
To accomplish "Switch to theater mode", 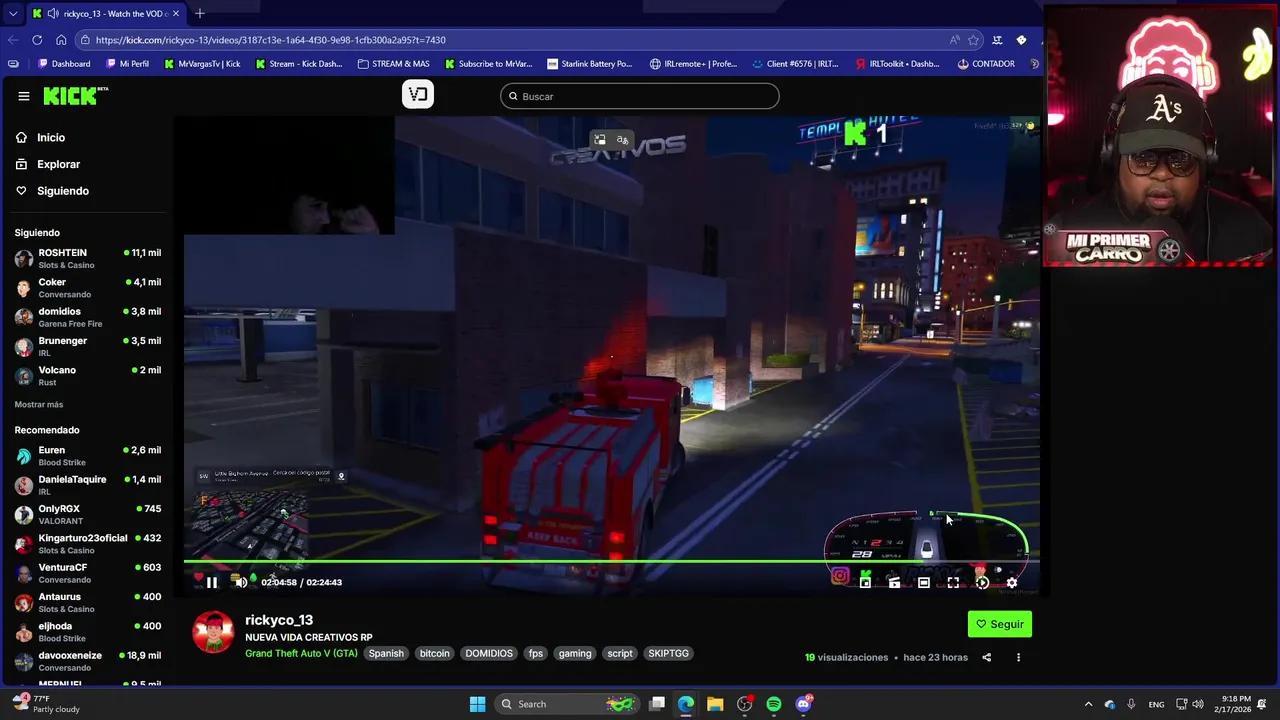I will (924, 582).
